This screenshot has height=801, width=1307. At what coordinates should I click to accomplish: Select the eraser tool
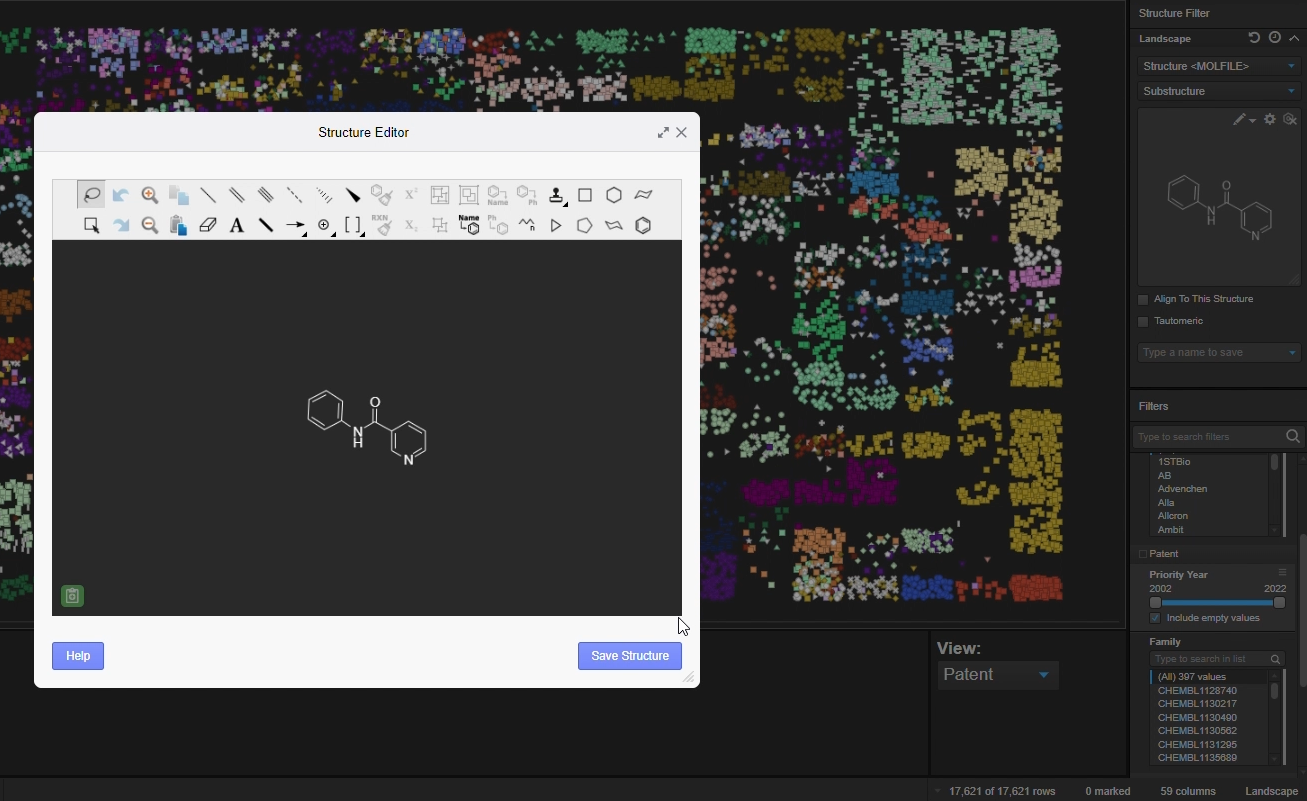(x=208, y=226)
